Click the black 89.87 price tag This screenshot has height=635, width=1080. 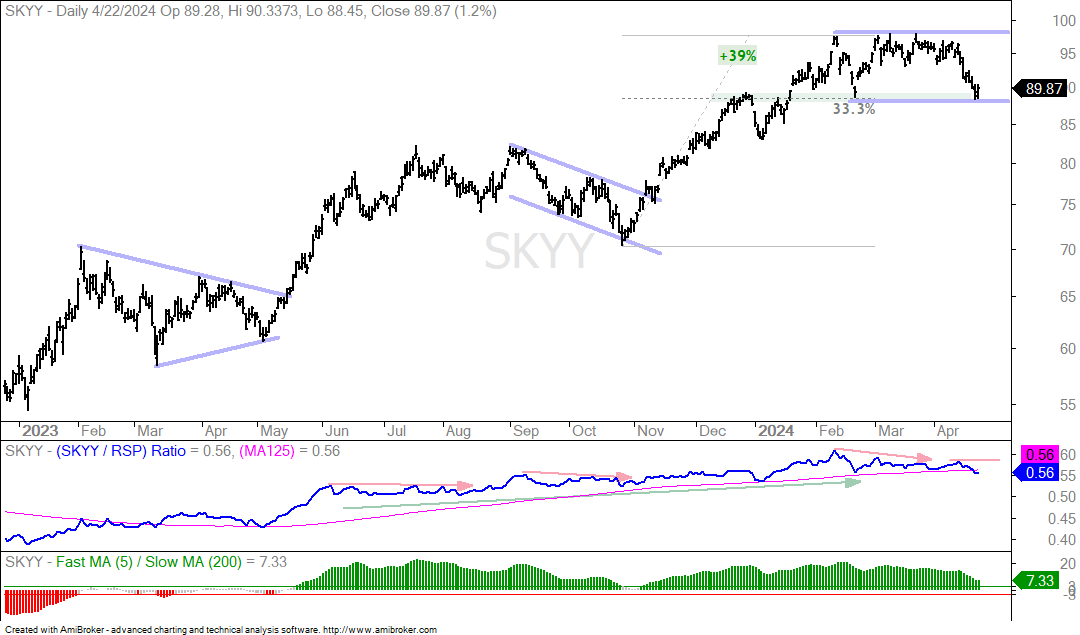click(1043, 89)
